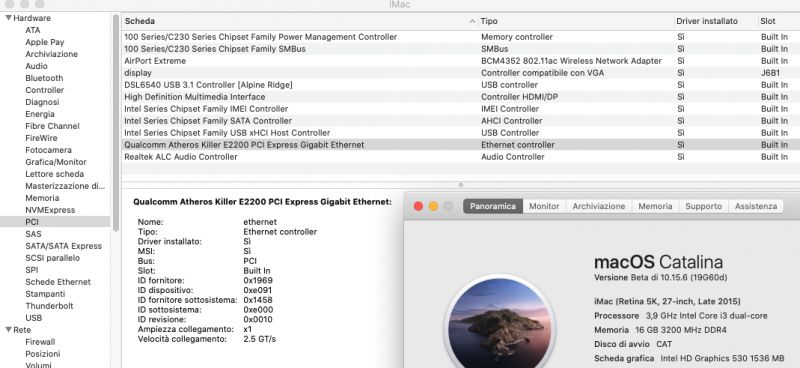This screenshot has width=800, height=368.
Task: Click the J6B1 slot cell
Action: [x=770, y=73]
